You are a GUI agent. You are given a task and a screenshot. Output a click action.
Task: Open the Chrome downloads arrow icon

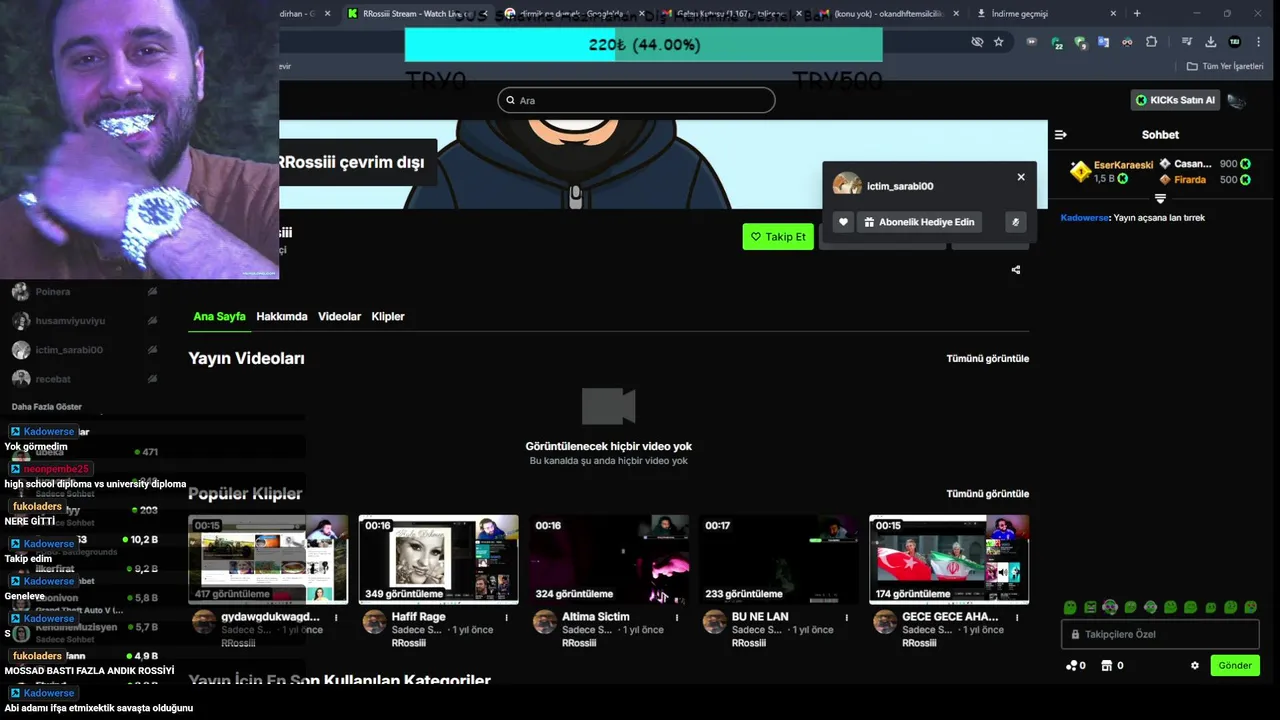point(1210,42)
